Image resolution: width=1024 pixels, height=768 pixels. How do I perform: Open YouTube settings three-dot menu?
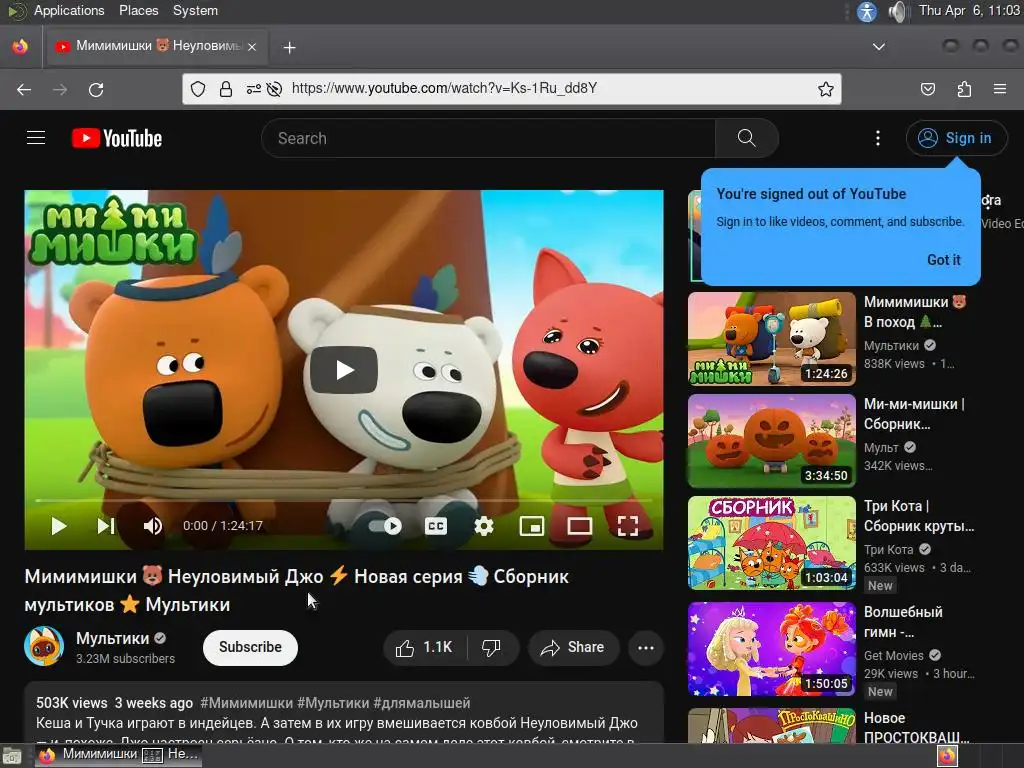point(878,138)
